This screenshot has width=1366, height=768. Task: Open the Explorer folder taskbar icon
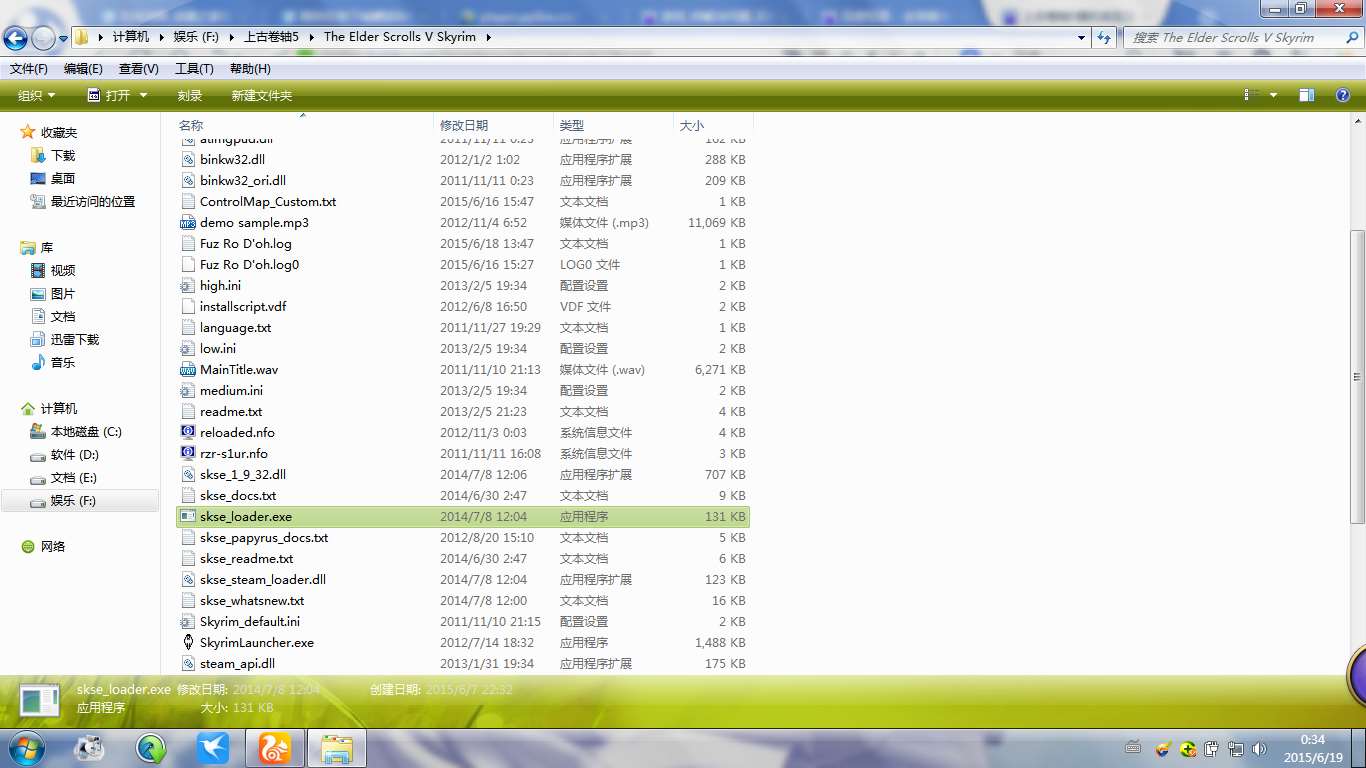[337, 747]
